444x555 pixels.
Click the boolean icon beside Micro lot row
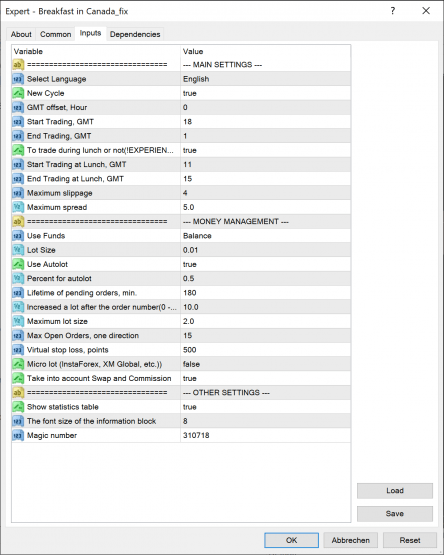tap(18, 364)
